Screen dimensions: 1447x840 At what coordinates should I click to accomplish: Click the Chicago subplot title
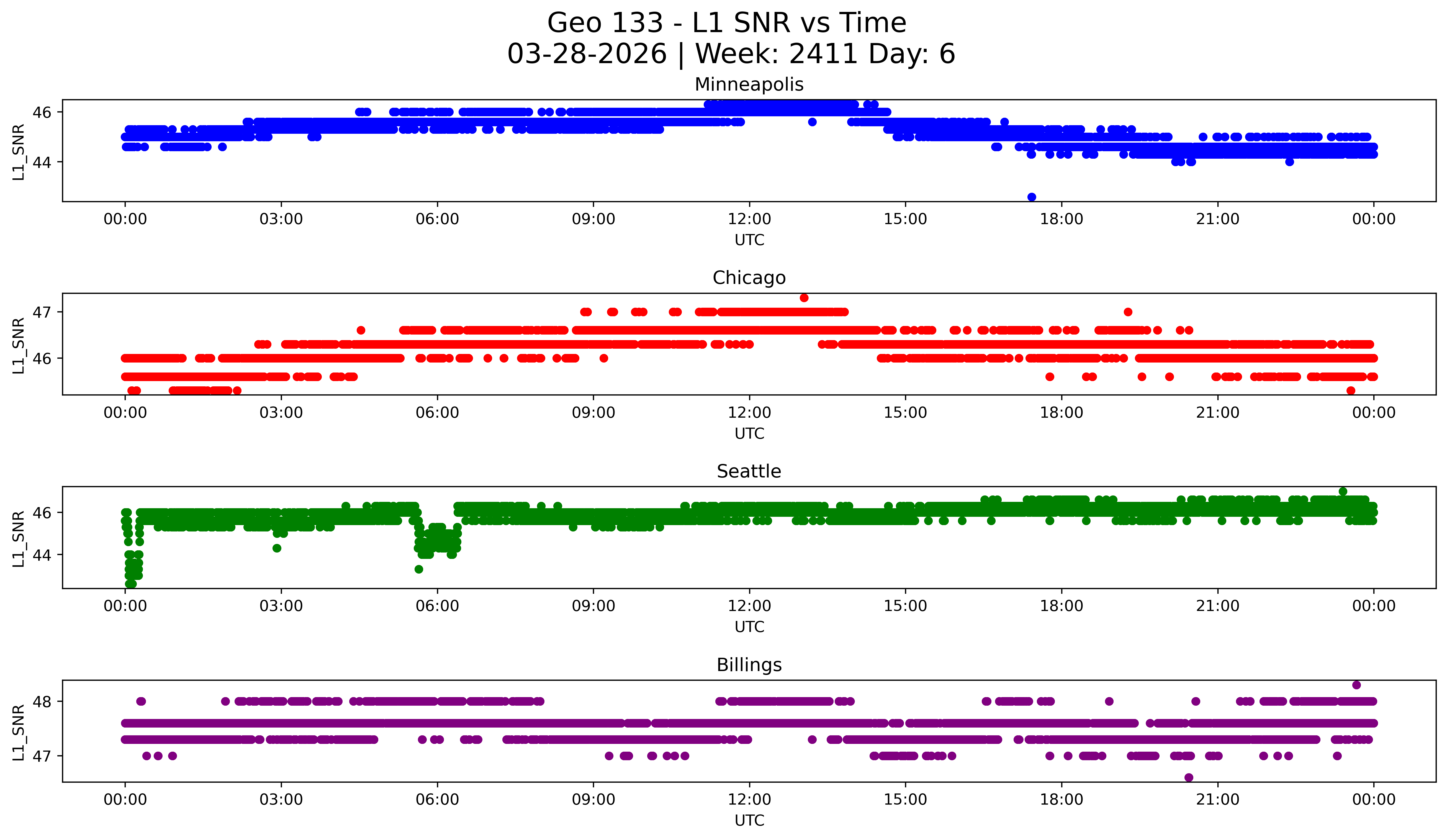(749, 278)
